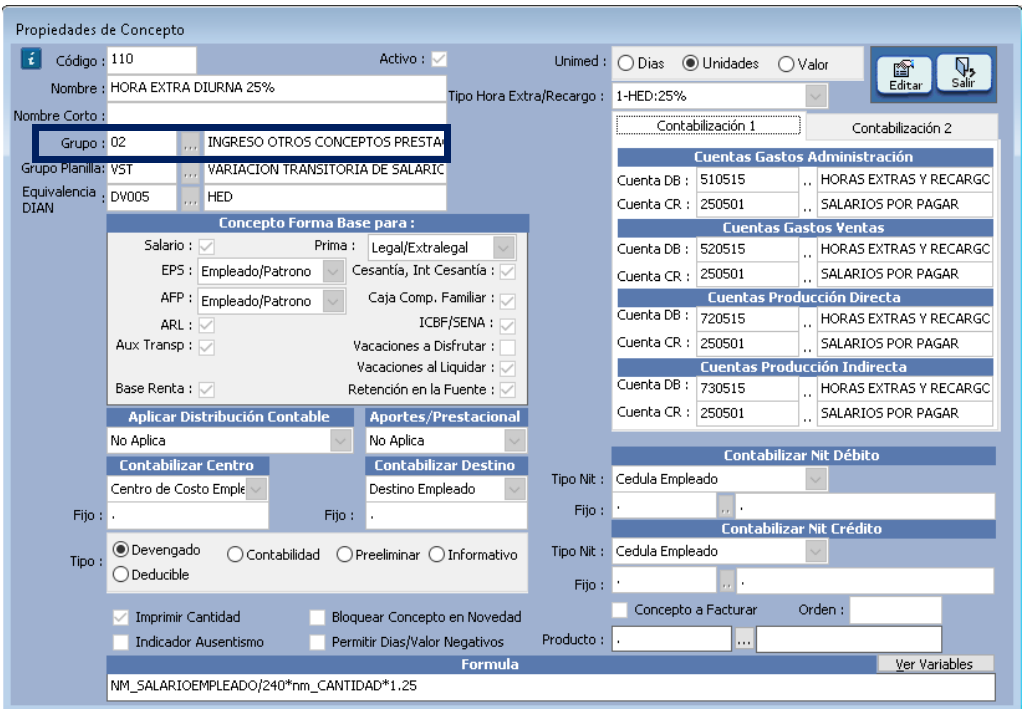
Task: Open Contabilizar Destino dropdown
Action: [515, 489]
